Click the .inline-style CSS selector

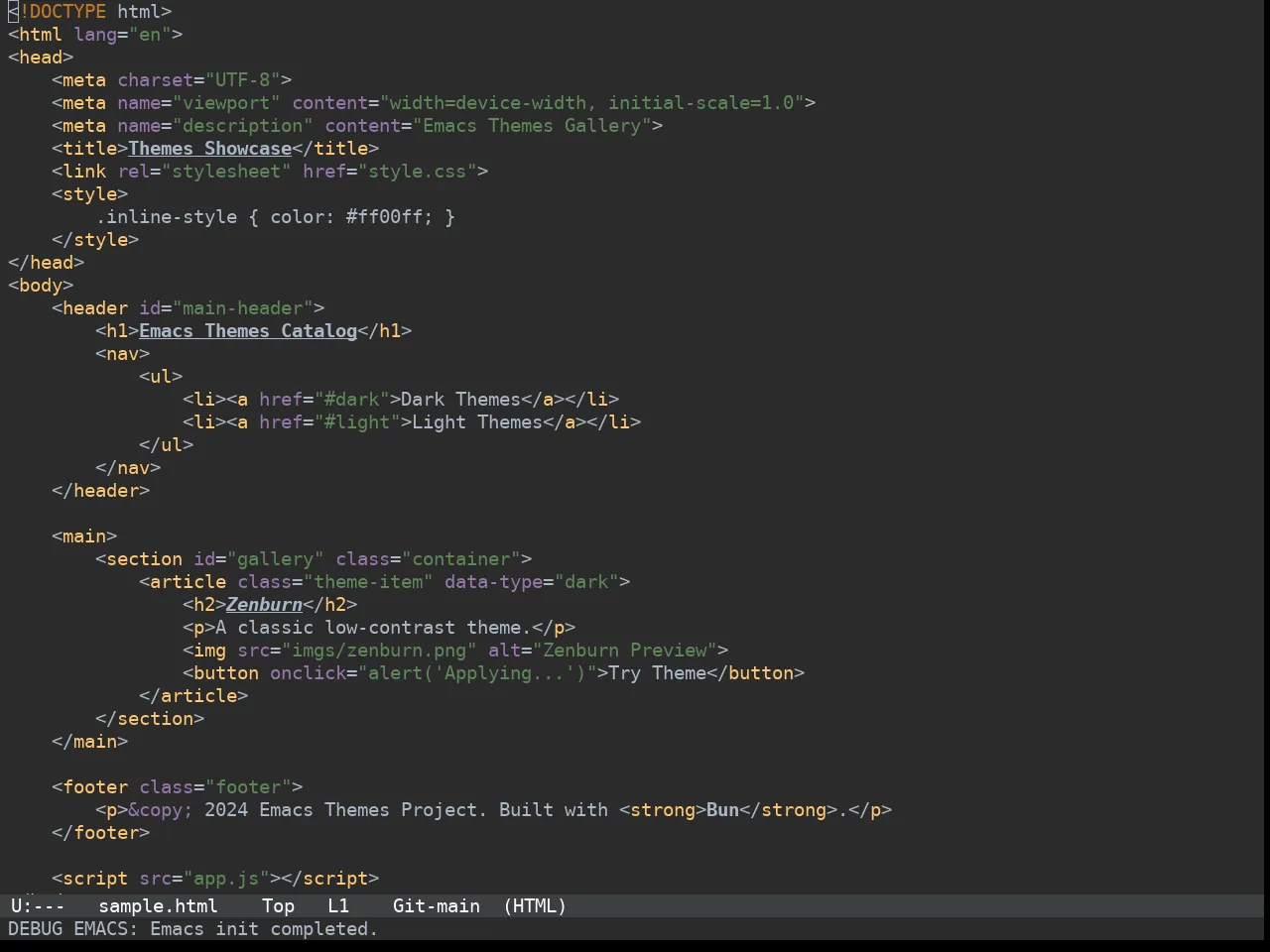[166, 217]
